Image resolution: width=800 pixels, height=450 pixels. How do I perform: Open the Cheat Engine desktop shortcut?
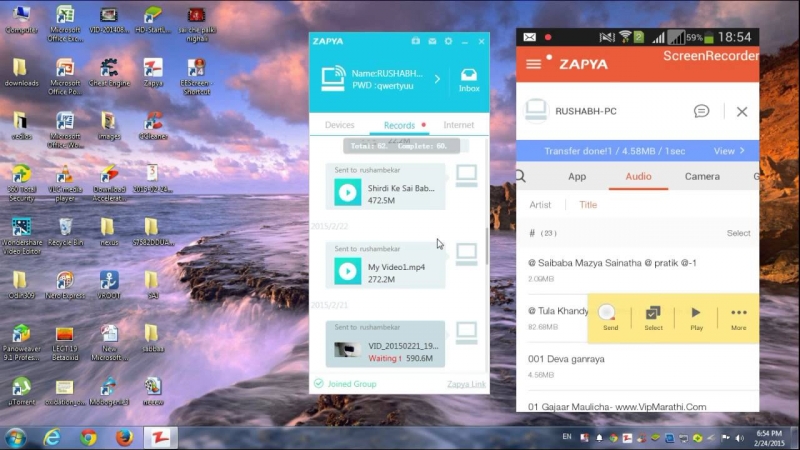[x=109, y=72]
